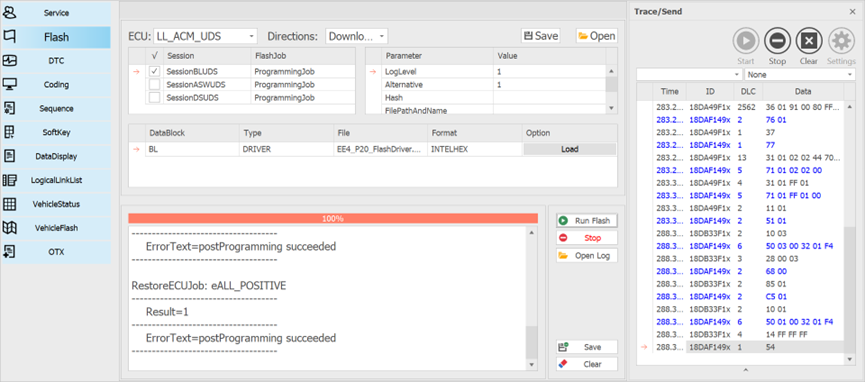Open the LogicalLinkList sidebar icon
This screenshot has width=865, height=382.
coord(10,180)
